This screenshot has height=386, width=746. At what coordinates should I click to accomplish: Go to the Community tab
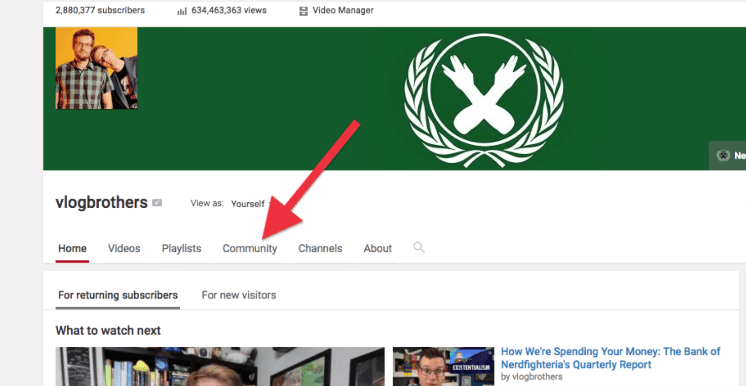250,248
